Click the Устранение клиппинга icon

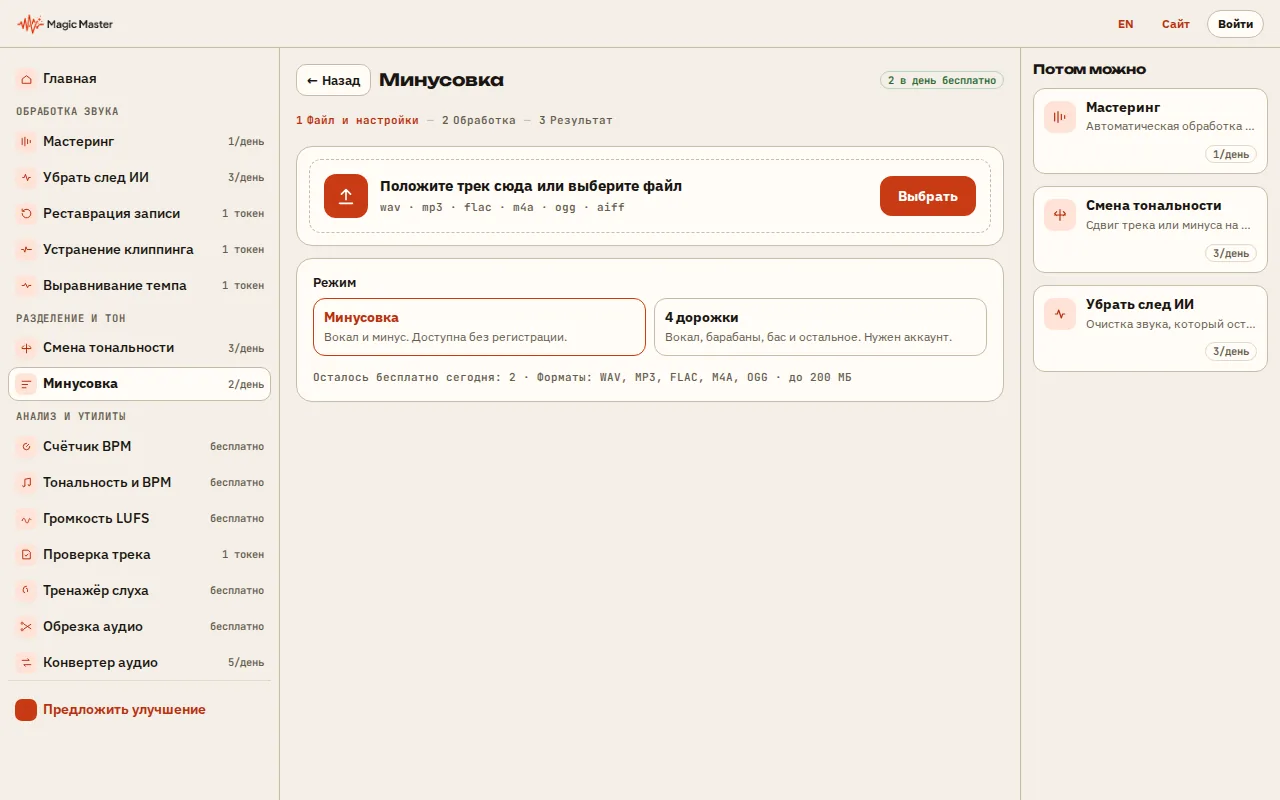point(26,250)
